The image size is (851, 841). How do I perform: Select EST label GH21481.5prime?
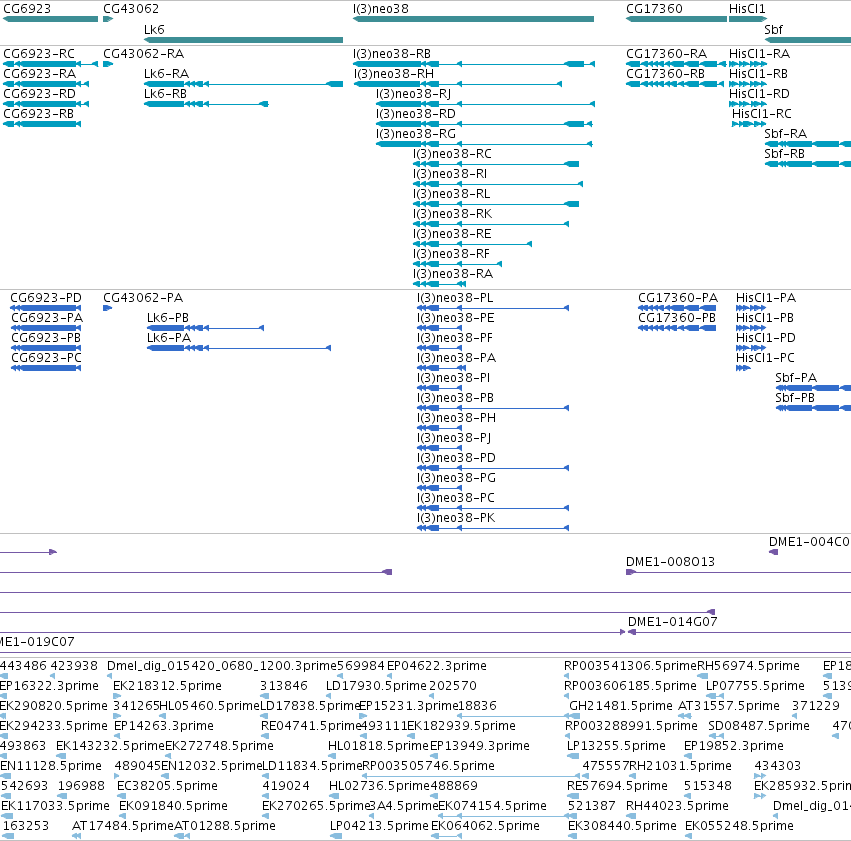coord(621,706)
